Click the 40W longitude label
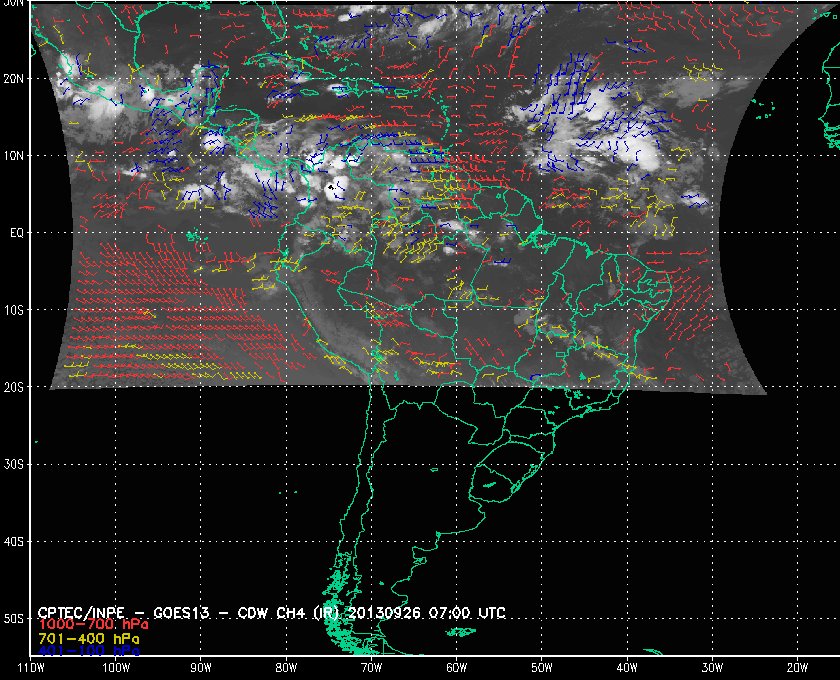The width and height of the screenshot is (840, 680). (x=627, y=668)
